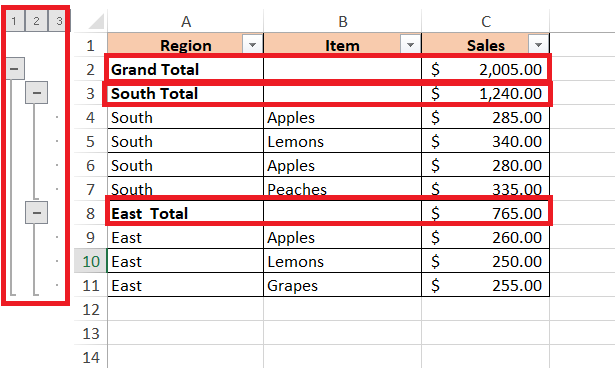This screenshot has height=368, width=615.
Task: Collapse the South Total group
Action: click(x=36, y=93)
